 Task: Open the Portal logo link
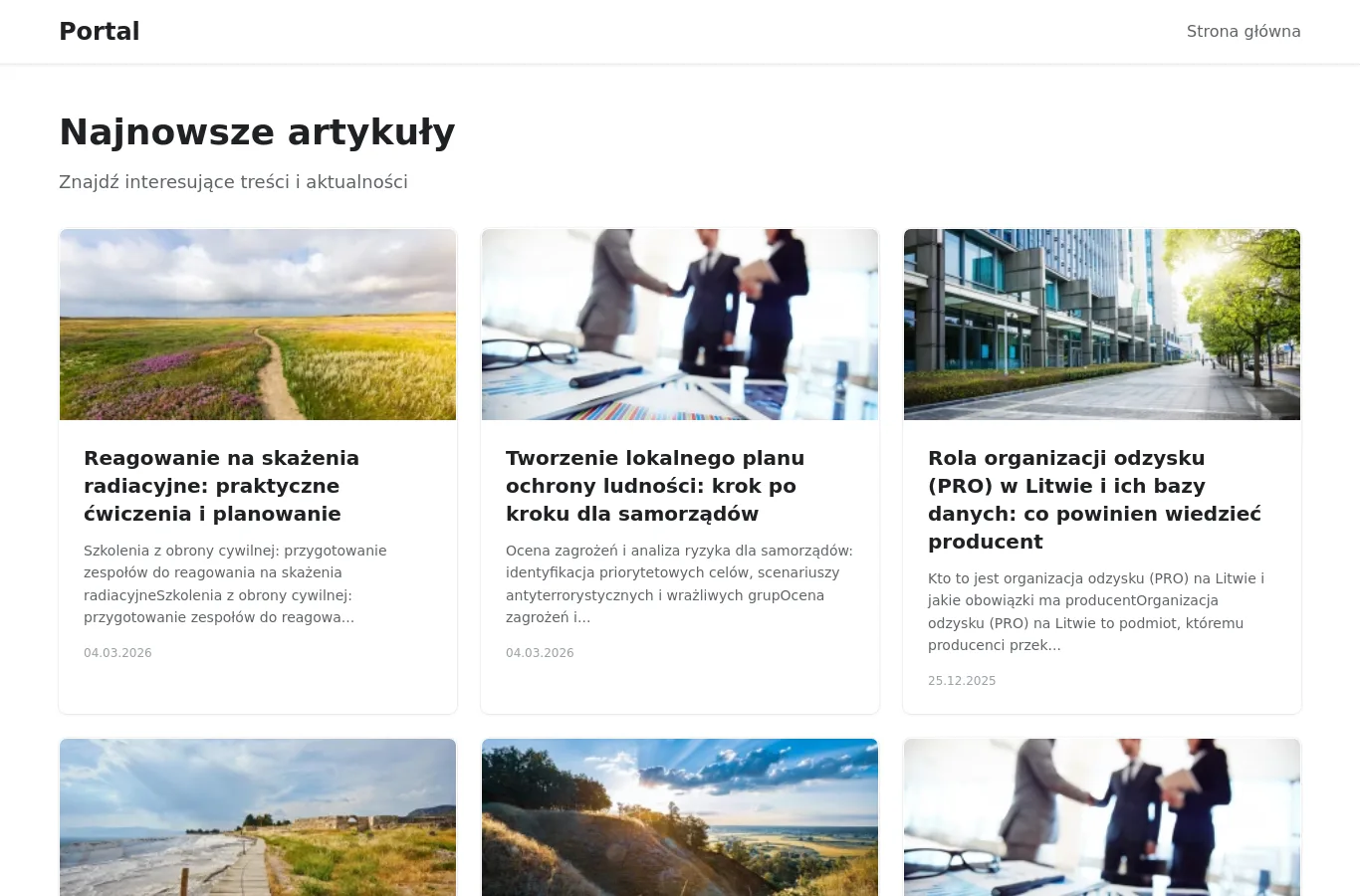tap(100, 32)
